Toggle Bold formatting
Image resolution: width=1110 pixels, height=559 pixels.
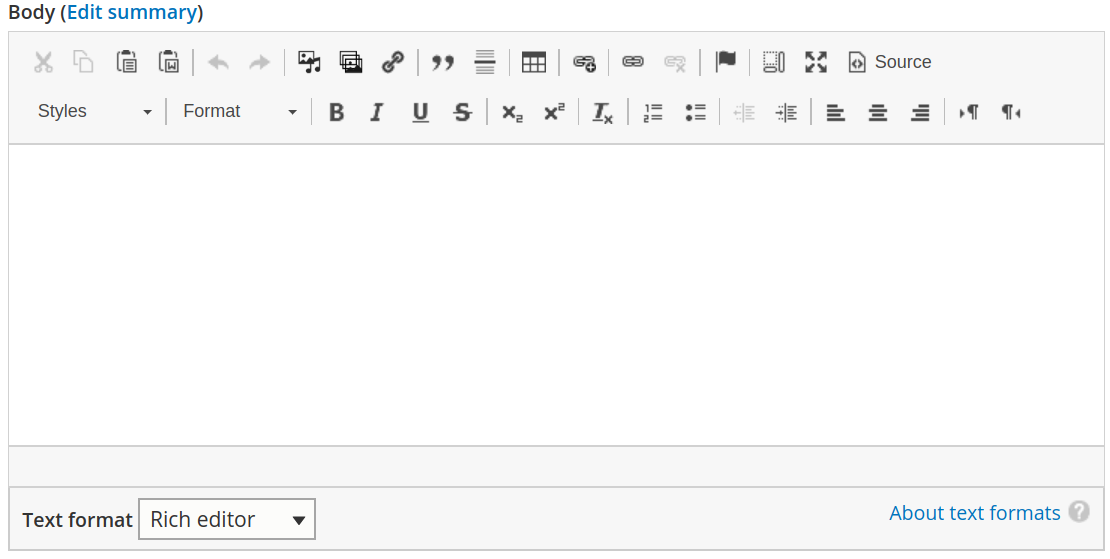click(x=336, y=112)
